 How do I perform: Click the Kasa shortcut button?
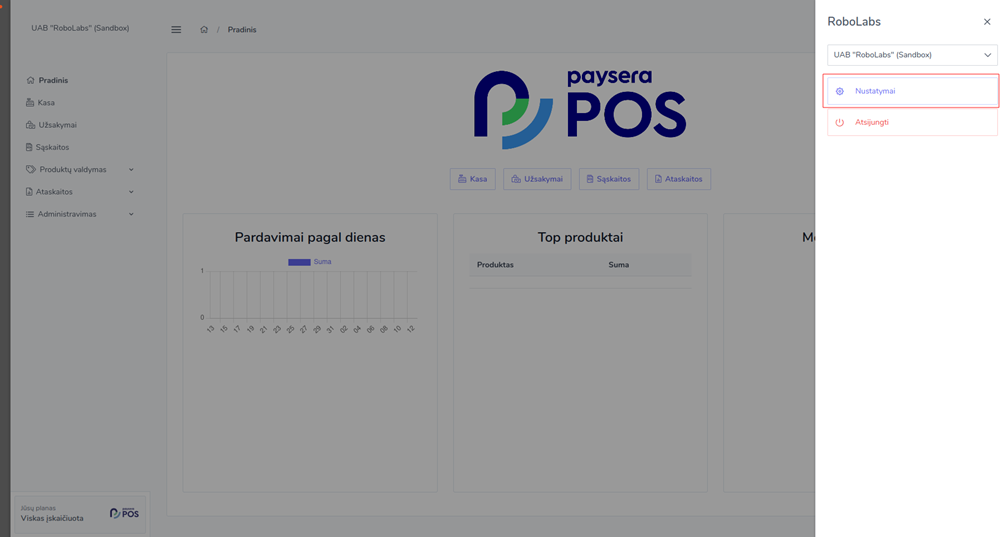[473, 179]
